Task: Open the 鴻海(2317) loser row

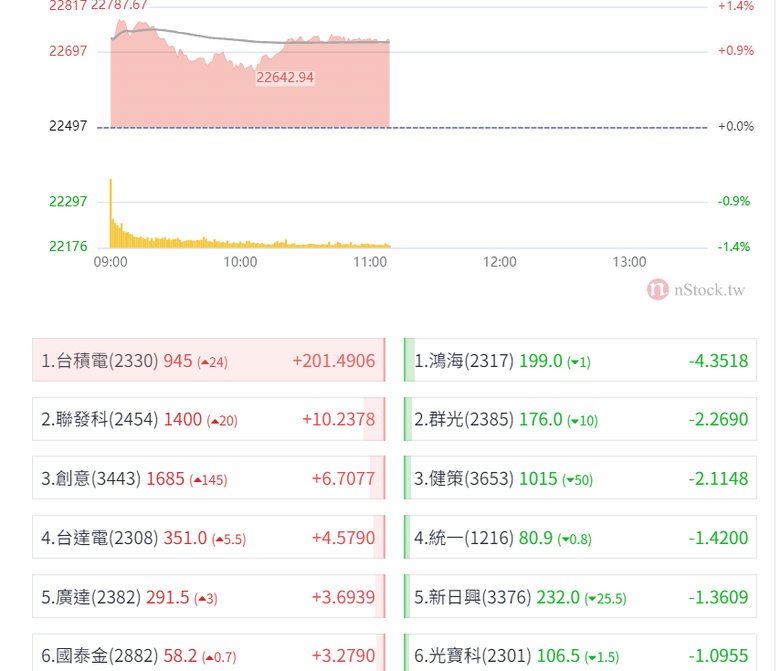Action: (x=581, y=360)
